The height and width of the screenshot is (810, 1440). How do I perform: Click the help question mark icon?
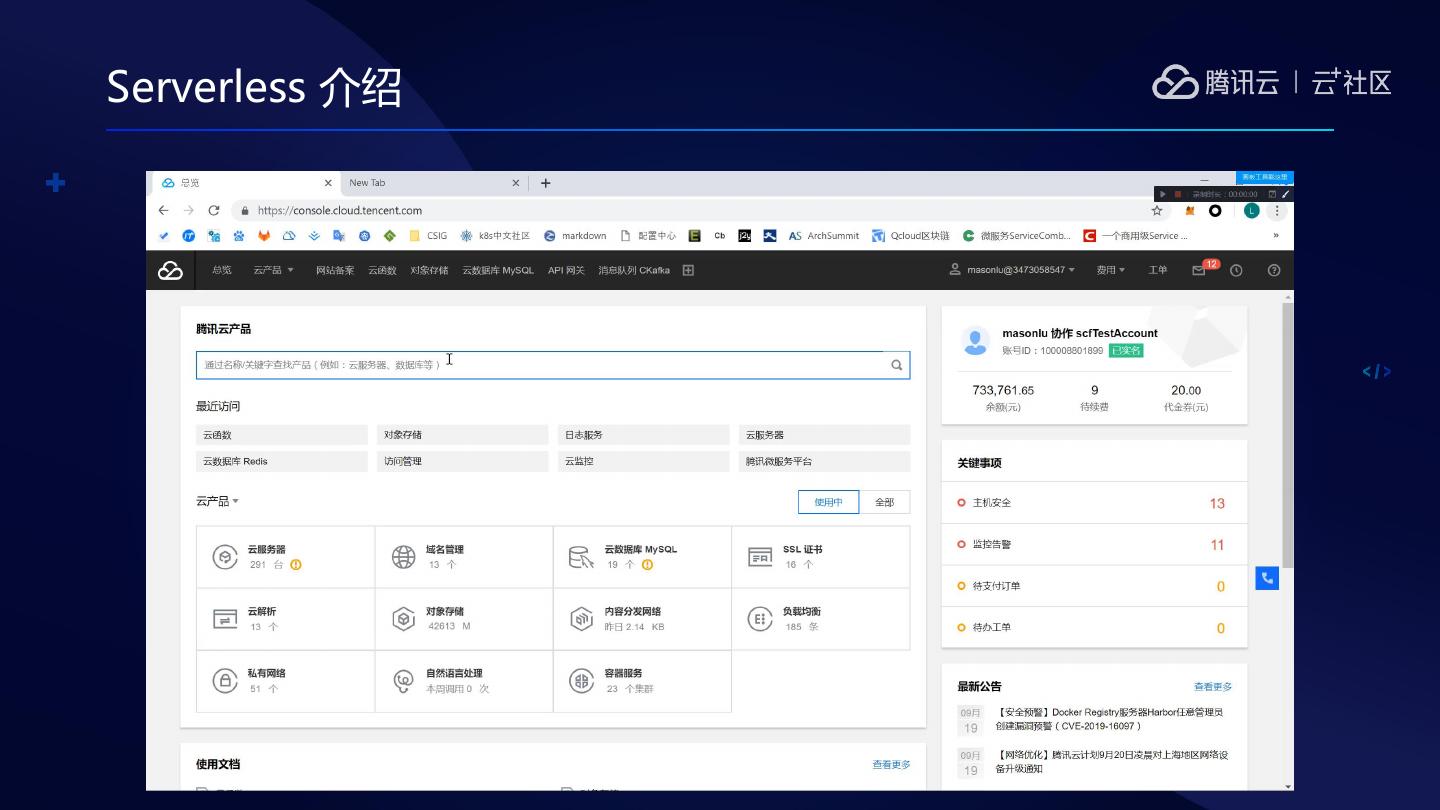(x=1273, y=270)
